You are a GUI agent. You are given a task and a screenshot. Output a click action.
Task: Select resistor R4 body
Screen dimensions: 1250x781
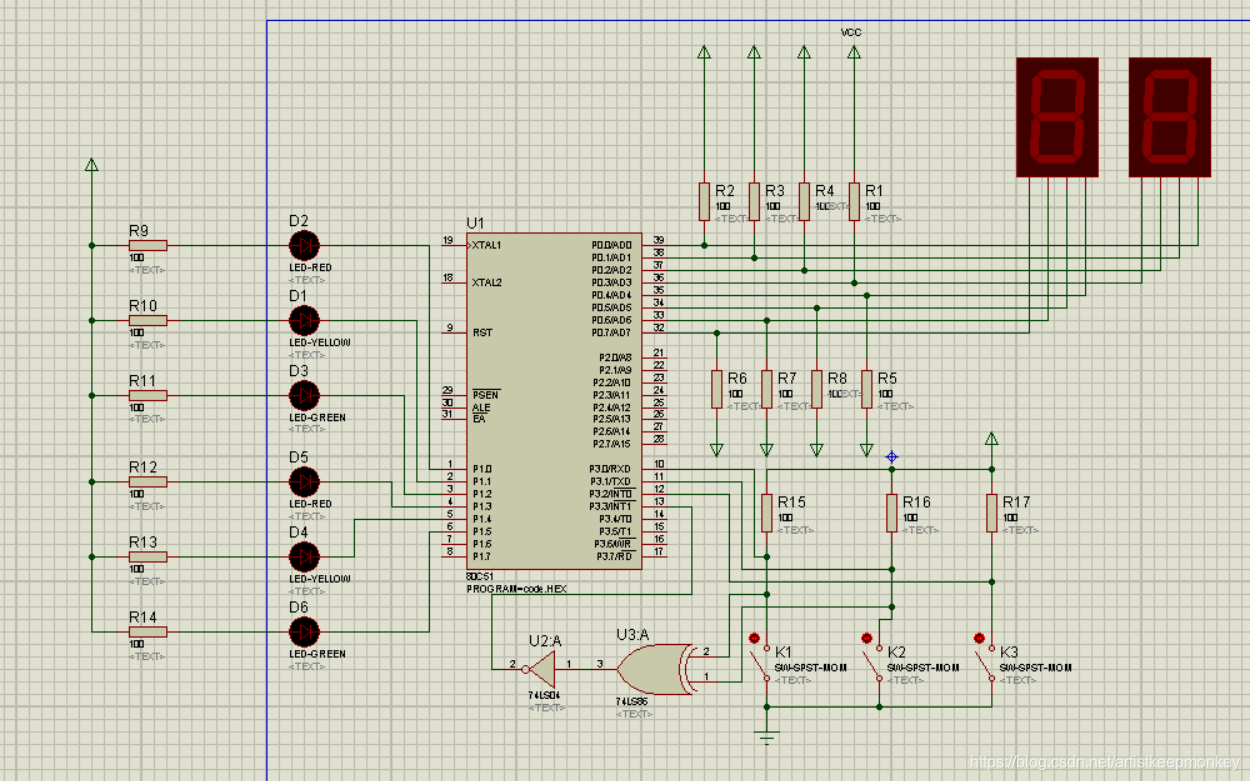pyautogui.click(x=804, y=201)
